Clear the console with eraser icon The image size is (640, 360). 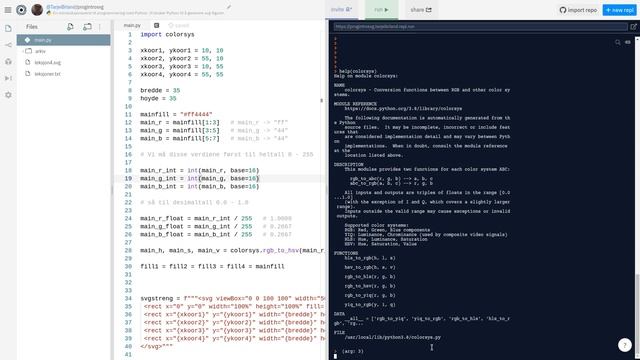click(628, 42)
